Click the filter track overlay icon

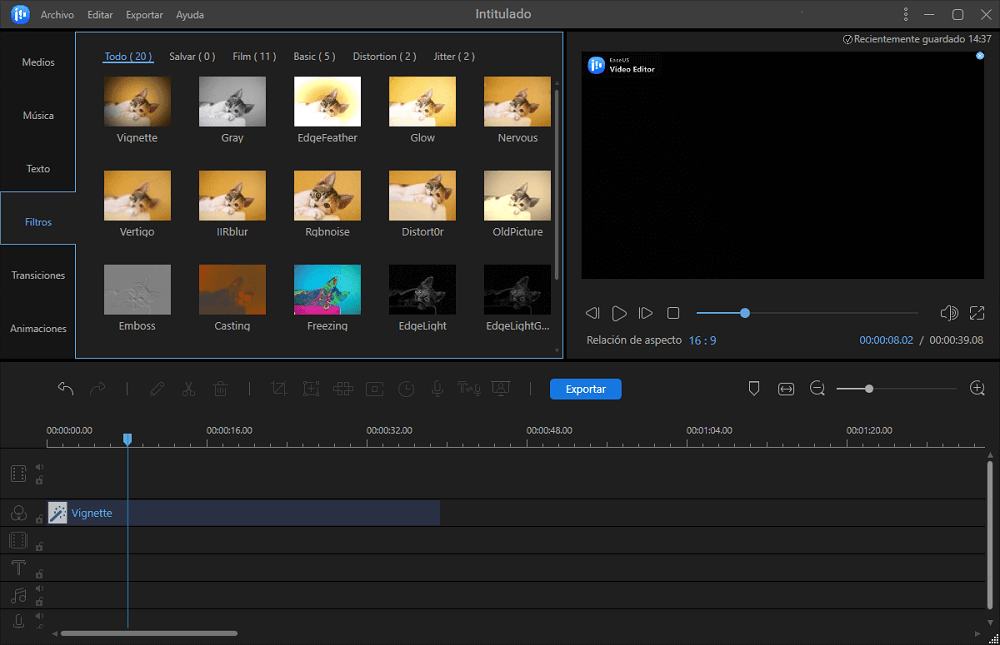(18, 513)
